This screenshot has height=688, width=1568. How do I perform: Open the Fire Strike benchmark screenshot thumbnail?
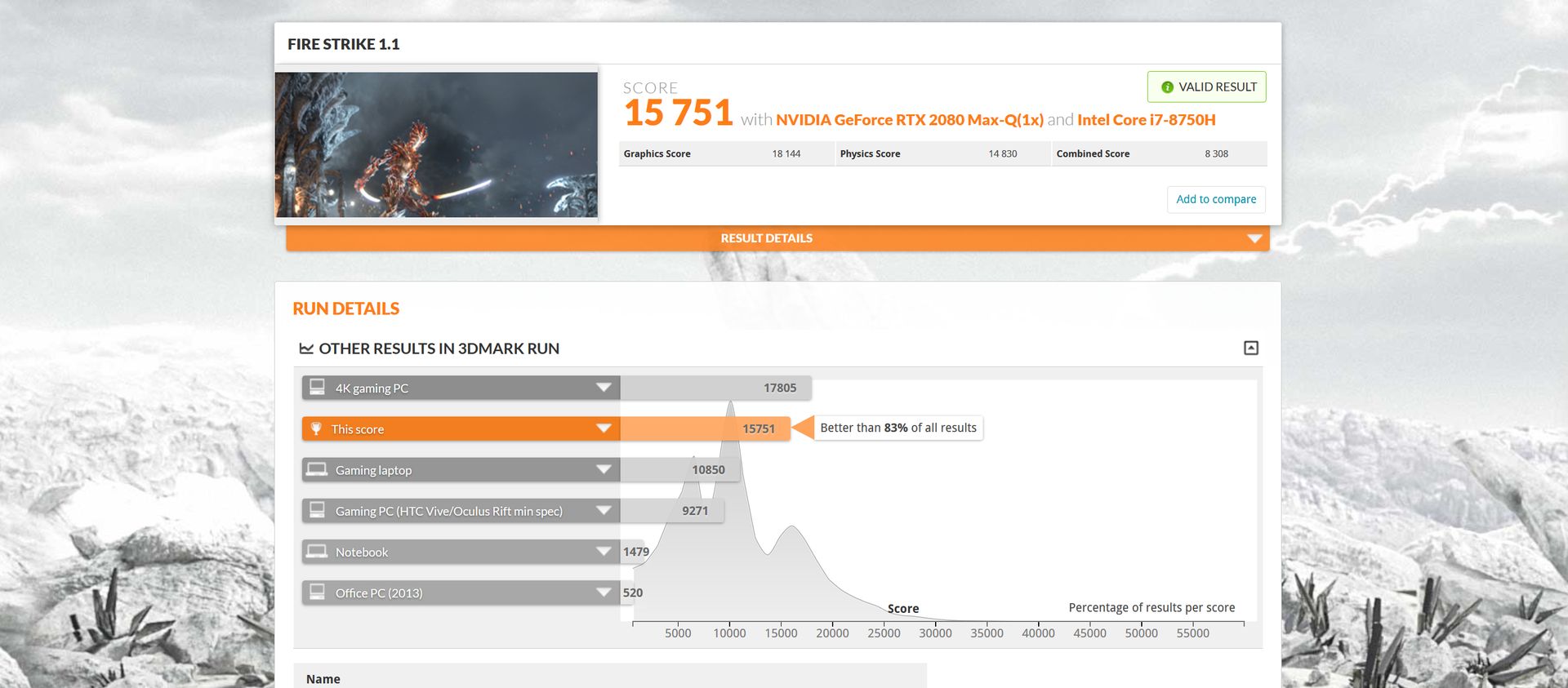tap(436, 144)
